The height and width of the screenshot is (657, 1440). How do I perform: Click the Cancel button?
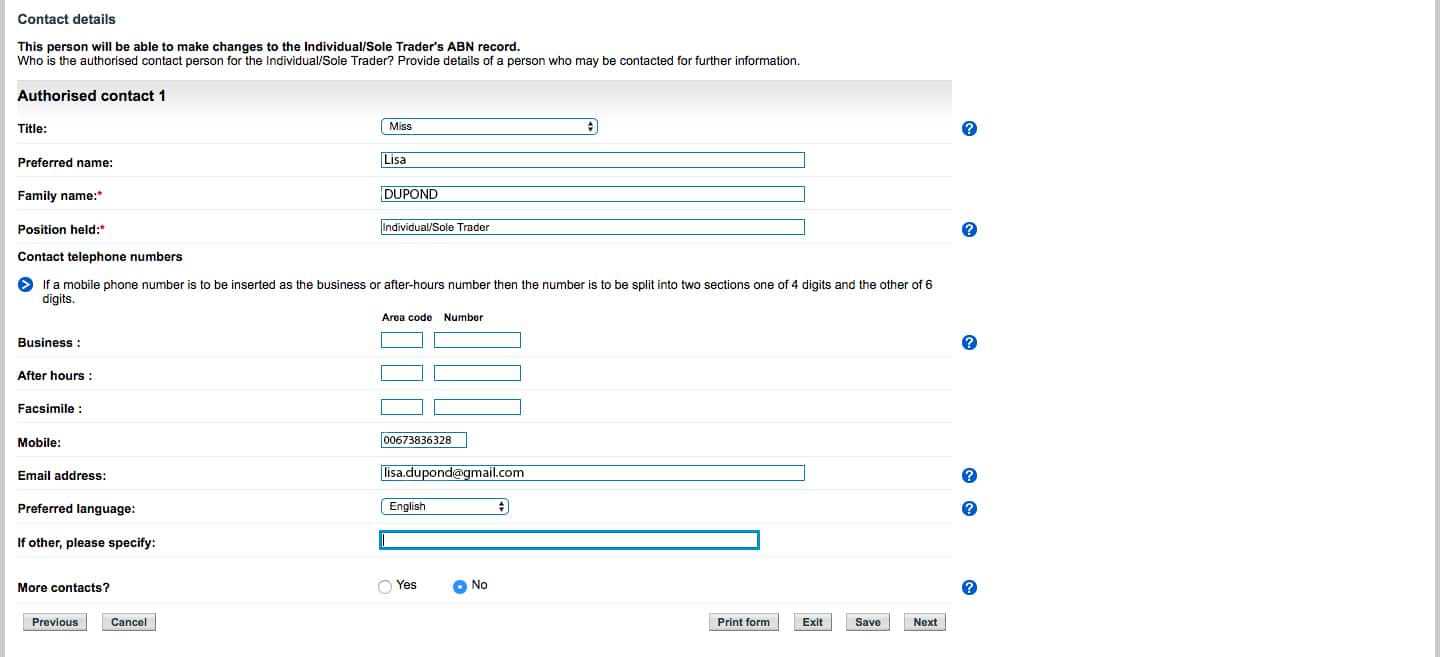(129, 622)
